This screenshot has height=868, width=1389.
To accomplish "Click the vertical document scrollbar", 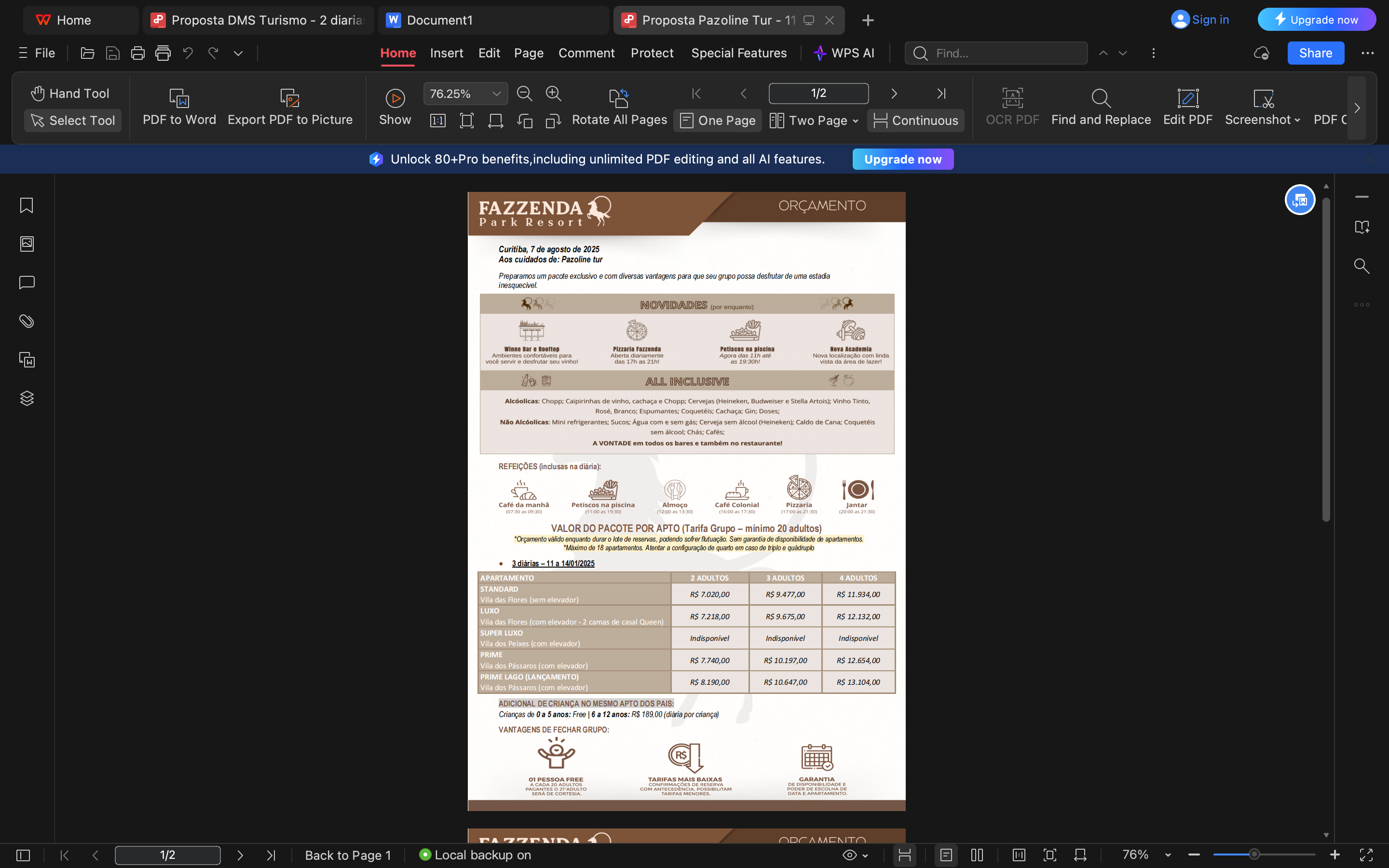I will (1326, 359).
